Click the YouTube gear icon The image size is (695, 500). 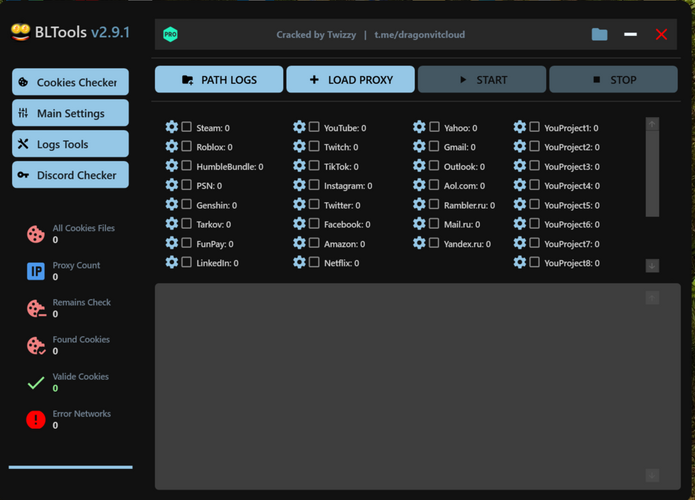(299, 127)
